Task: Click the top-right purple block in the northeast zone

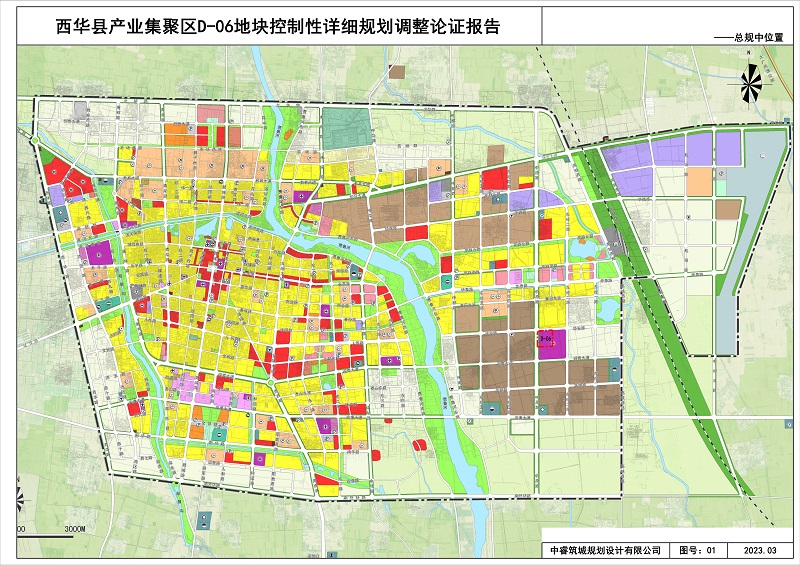Action: click(729, 148)
